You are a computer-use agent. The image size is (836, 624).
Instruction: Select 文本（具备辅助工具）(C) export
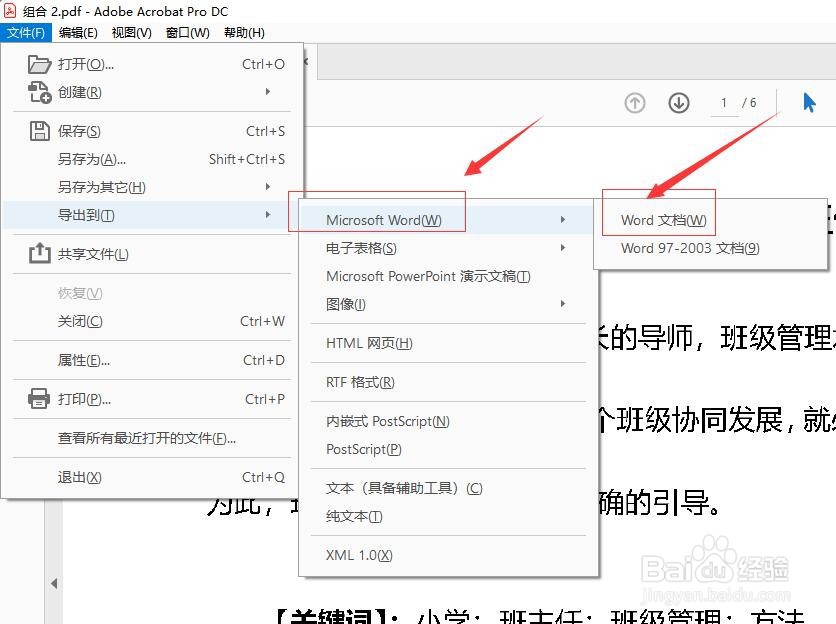(447, 488)
